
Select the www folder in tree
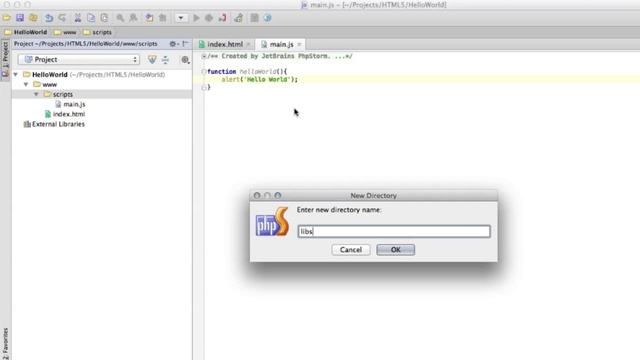click(x=49, y=84)
